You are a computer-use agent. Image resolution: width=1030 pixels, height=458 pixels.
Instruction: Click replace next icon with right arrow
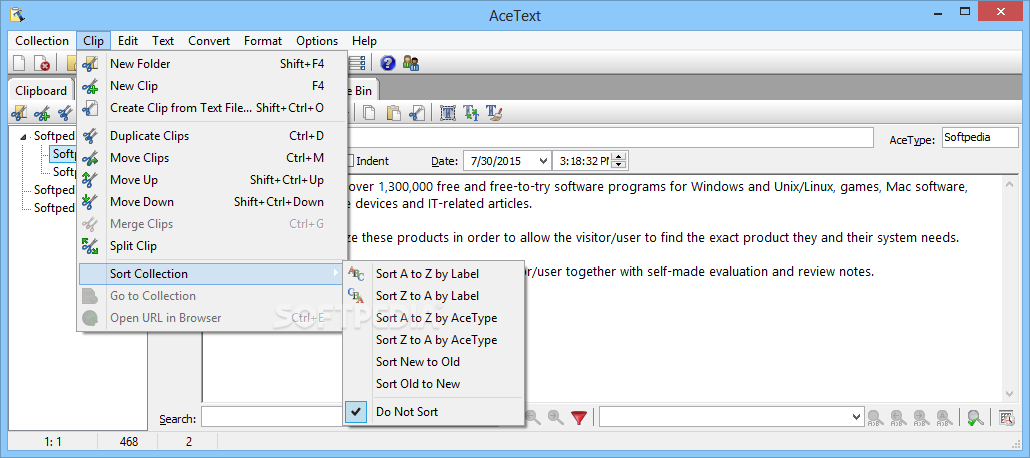920,417
